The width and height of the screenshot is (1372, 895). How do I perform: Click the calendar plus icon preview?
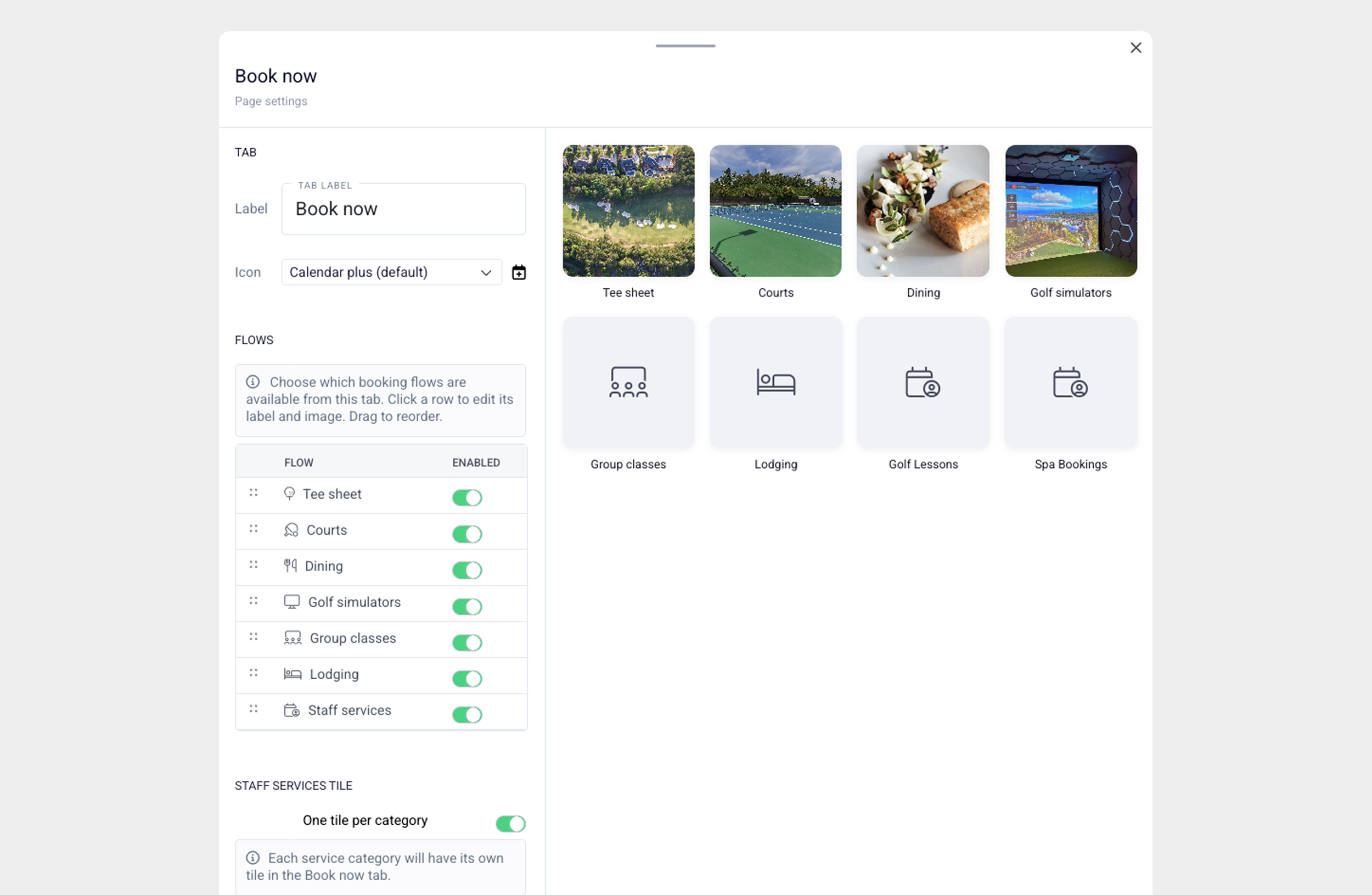point(519,272)
